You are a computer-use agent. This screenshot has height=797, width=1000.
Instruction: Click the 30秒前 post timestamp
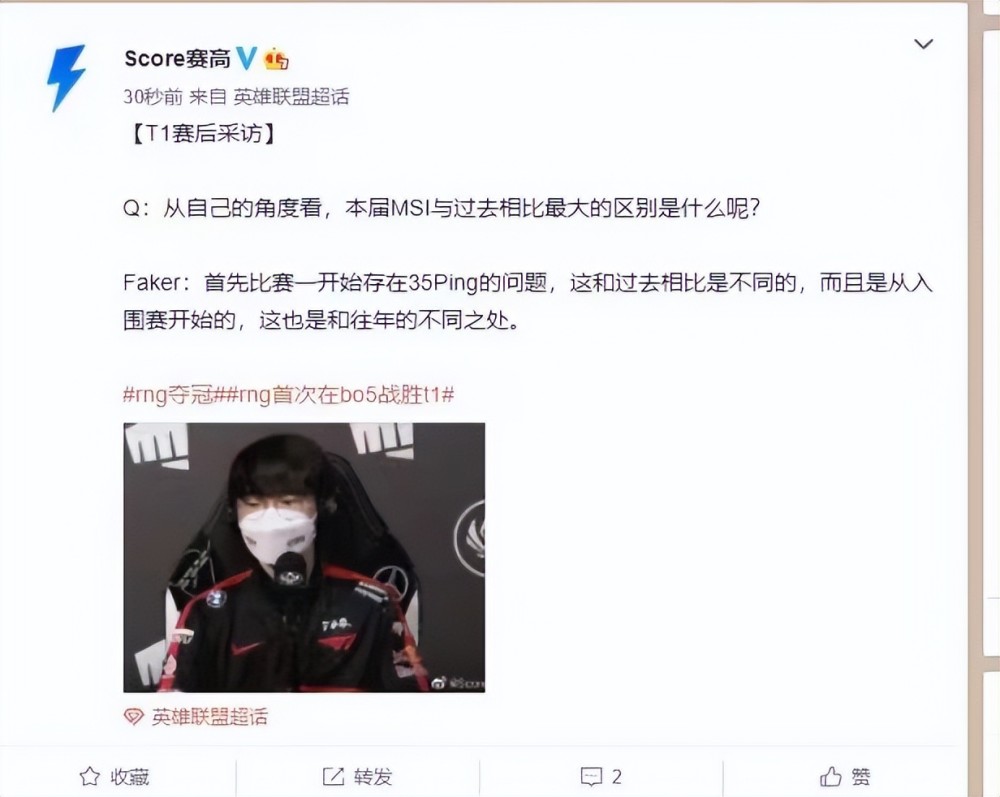tap(152, 97)
